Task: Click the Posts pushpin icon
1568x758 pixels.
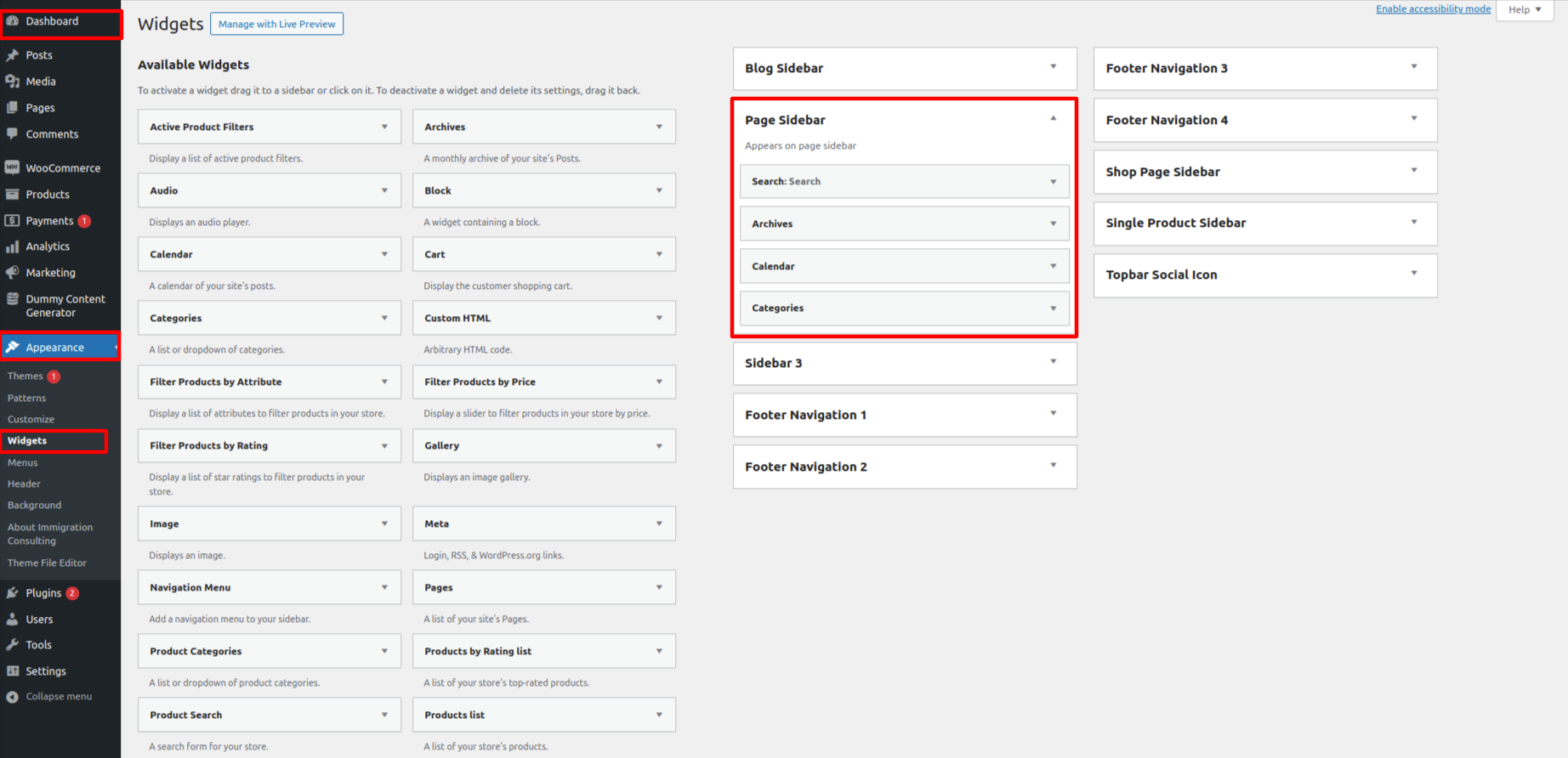Action: [x=12, y=55]
